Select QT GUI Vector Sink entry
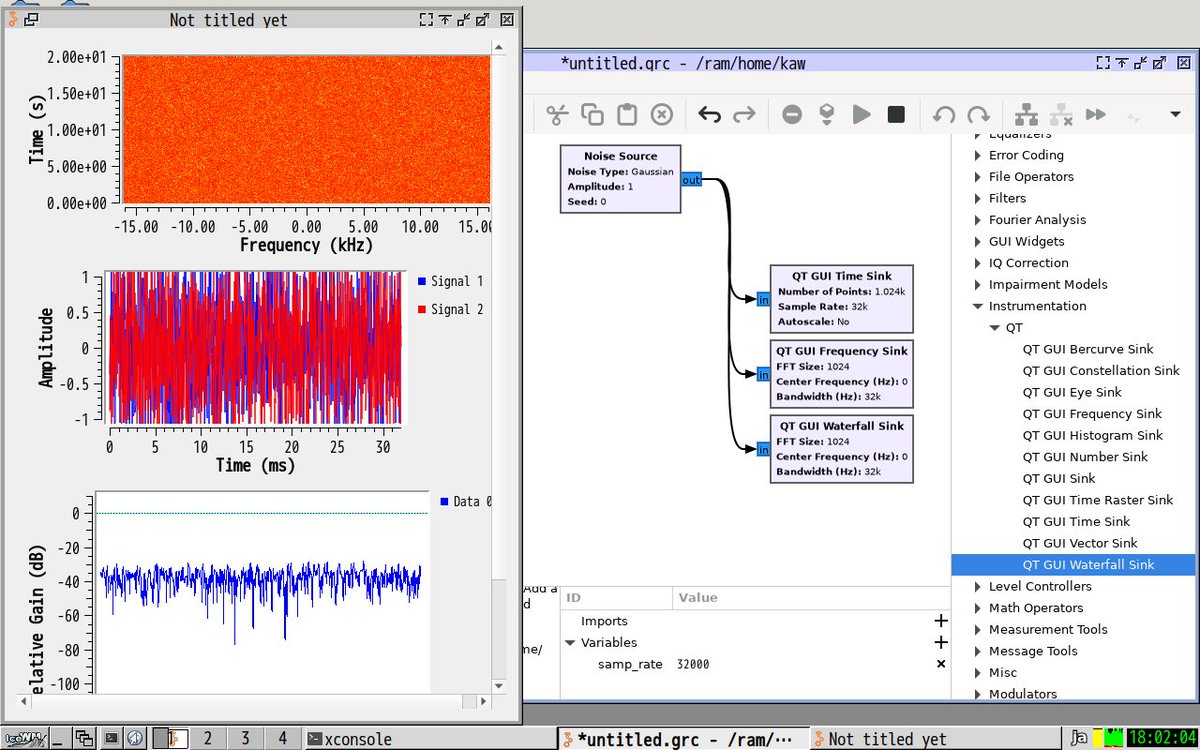Screen dimensions: 1200x750 coord(1080,543)
